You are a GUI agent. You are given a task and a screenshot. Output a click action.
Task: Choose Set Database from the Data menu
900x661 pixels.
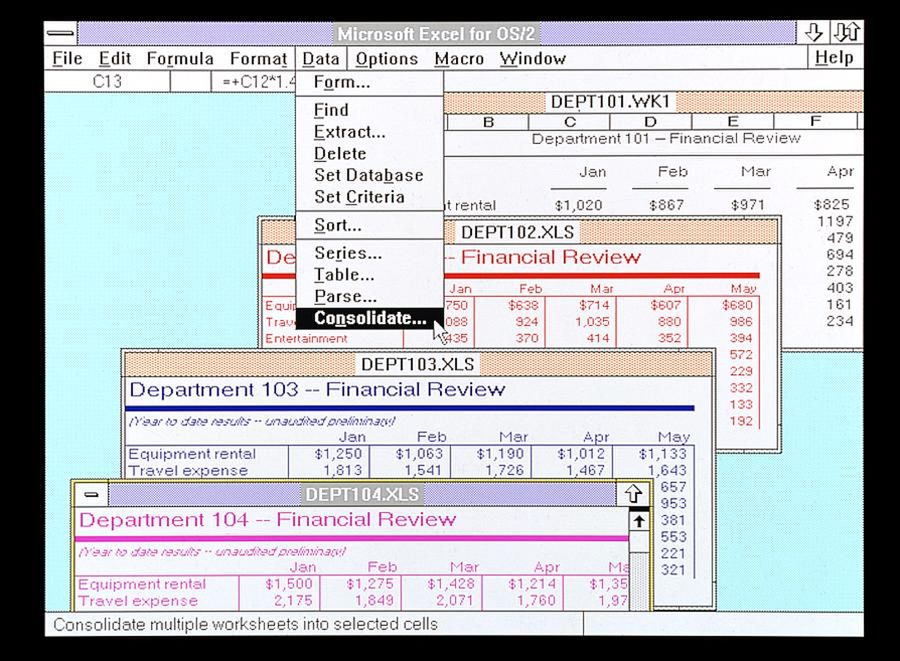[366, 175]
